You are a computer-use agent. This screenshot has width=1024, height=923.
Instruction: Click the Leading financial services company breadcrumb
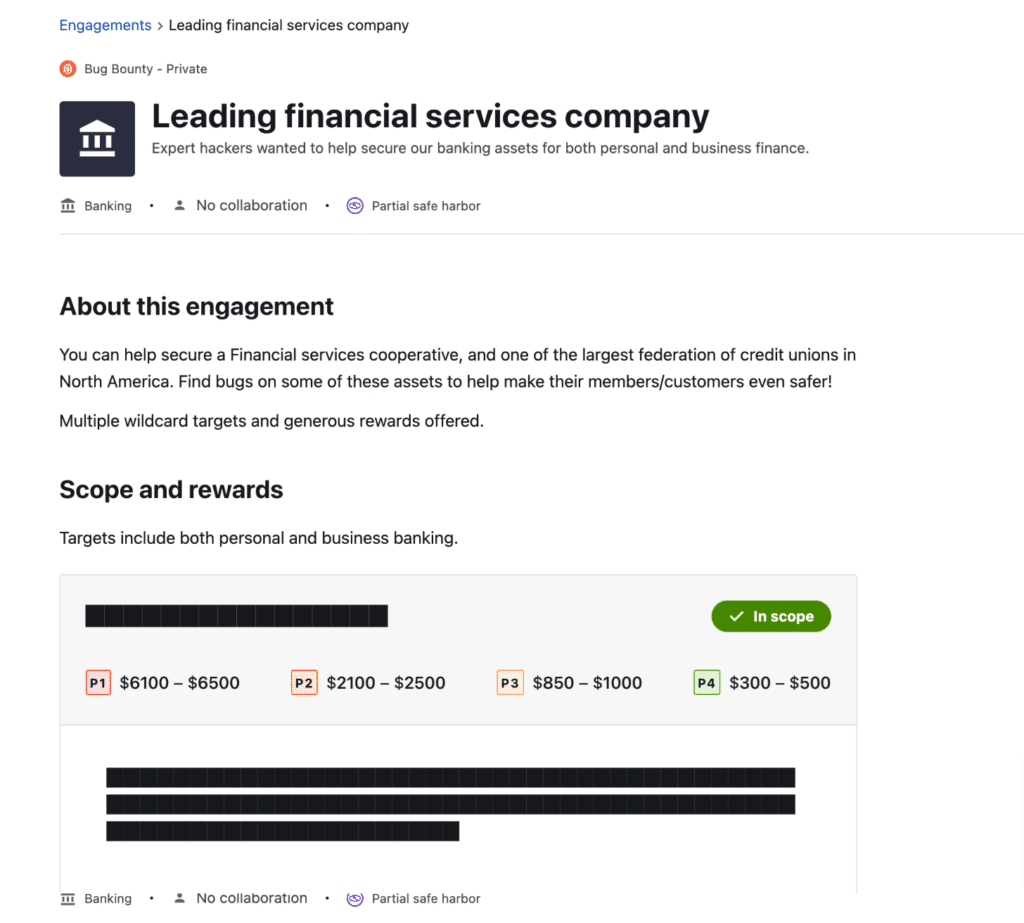(x=288, y=25)
